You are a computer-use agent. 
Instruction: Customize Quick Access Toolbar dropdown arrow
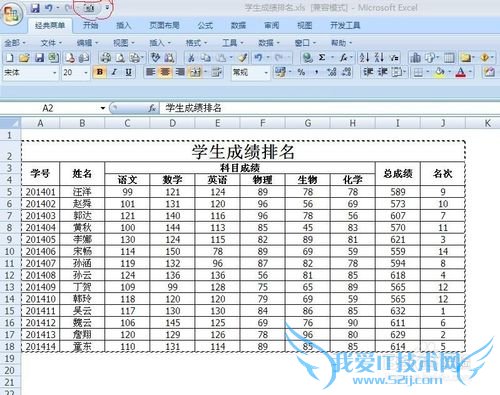tap(107, 7)
